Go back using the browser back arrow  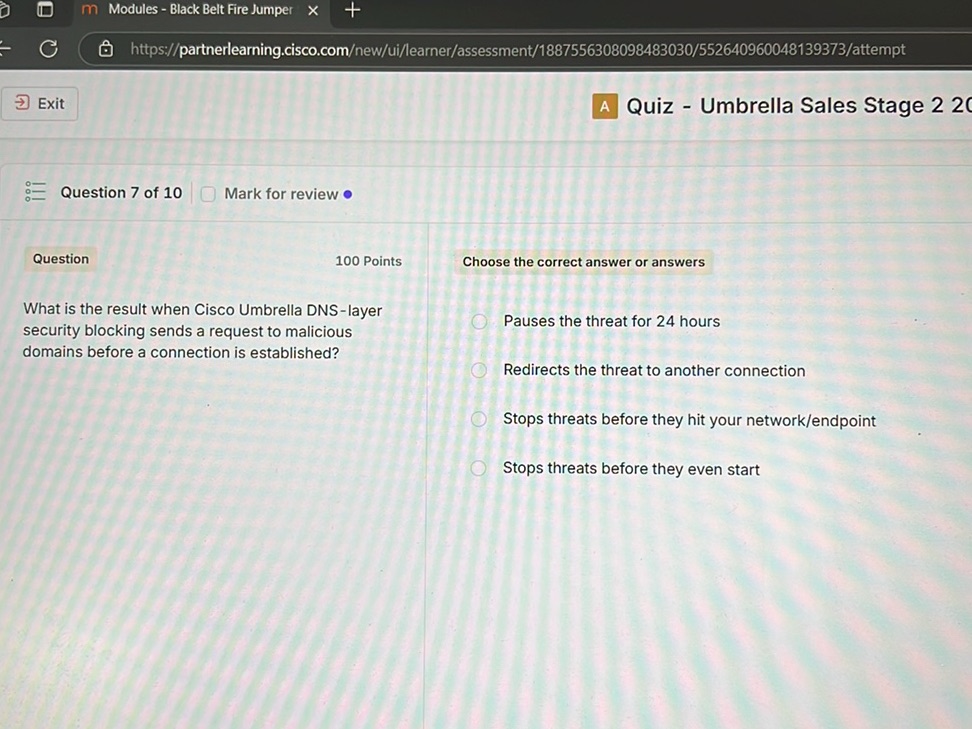(x=5, y=49)
